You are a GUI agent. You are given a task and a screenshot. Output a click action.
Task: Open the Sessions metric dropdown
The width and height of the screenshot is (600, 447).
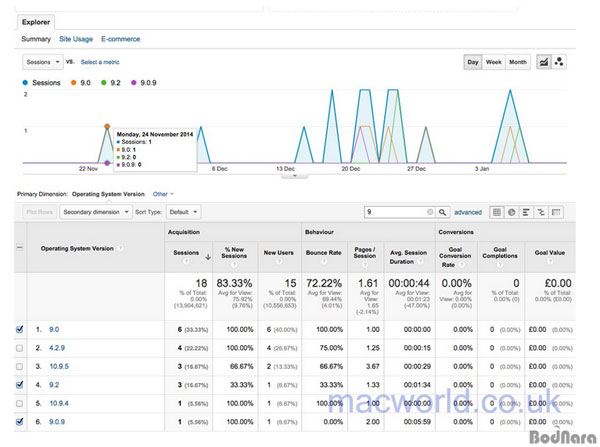pos(43,62)
